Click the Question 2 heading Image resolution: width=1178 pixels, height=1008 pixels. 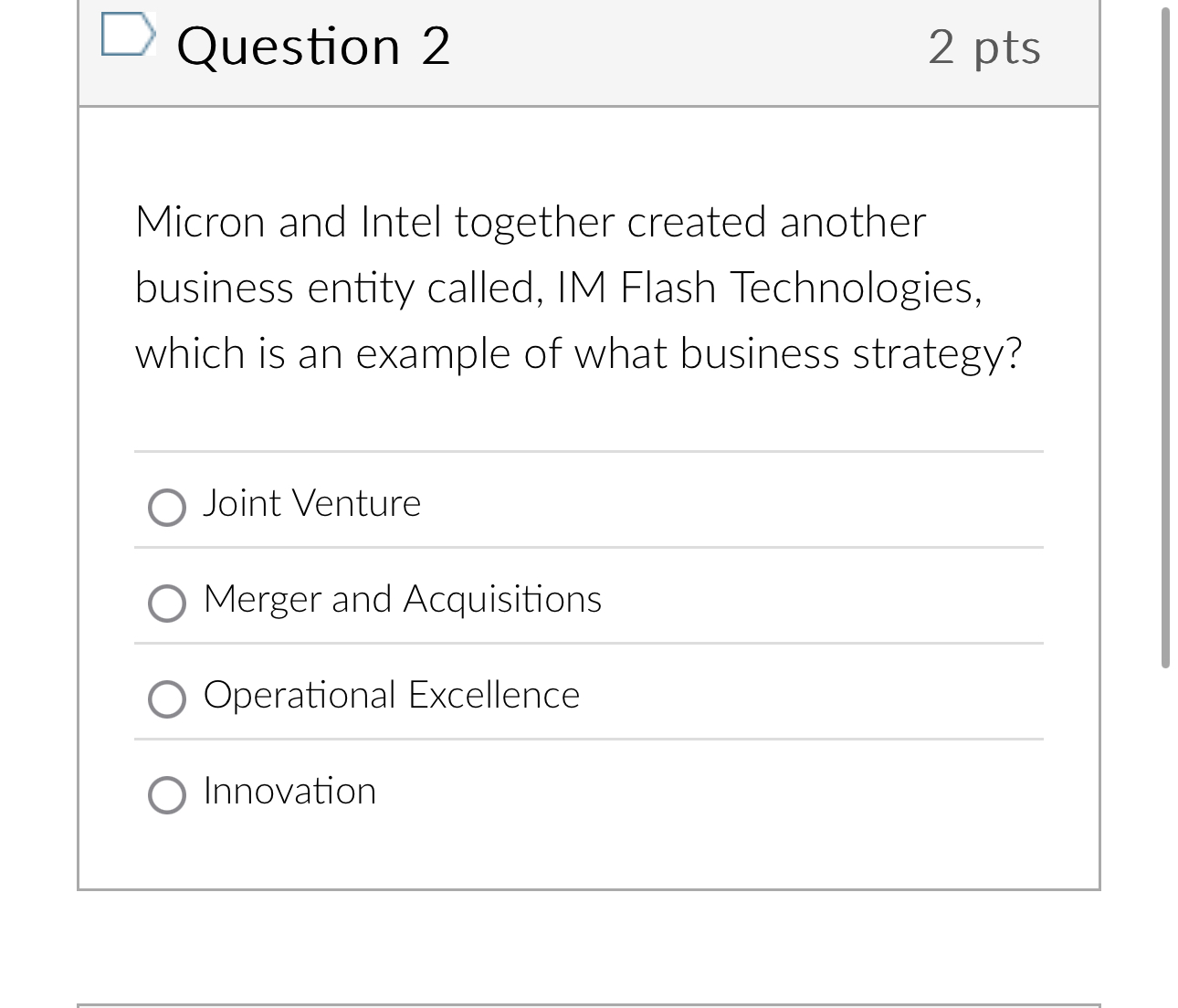click(x=314, y=47)
